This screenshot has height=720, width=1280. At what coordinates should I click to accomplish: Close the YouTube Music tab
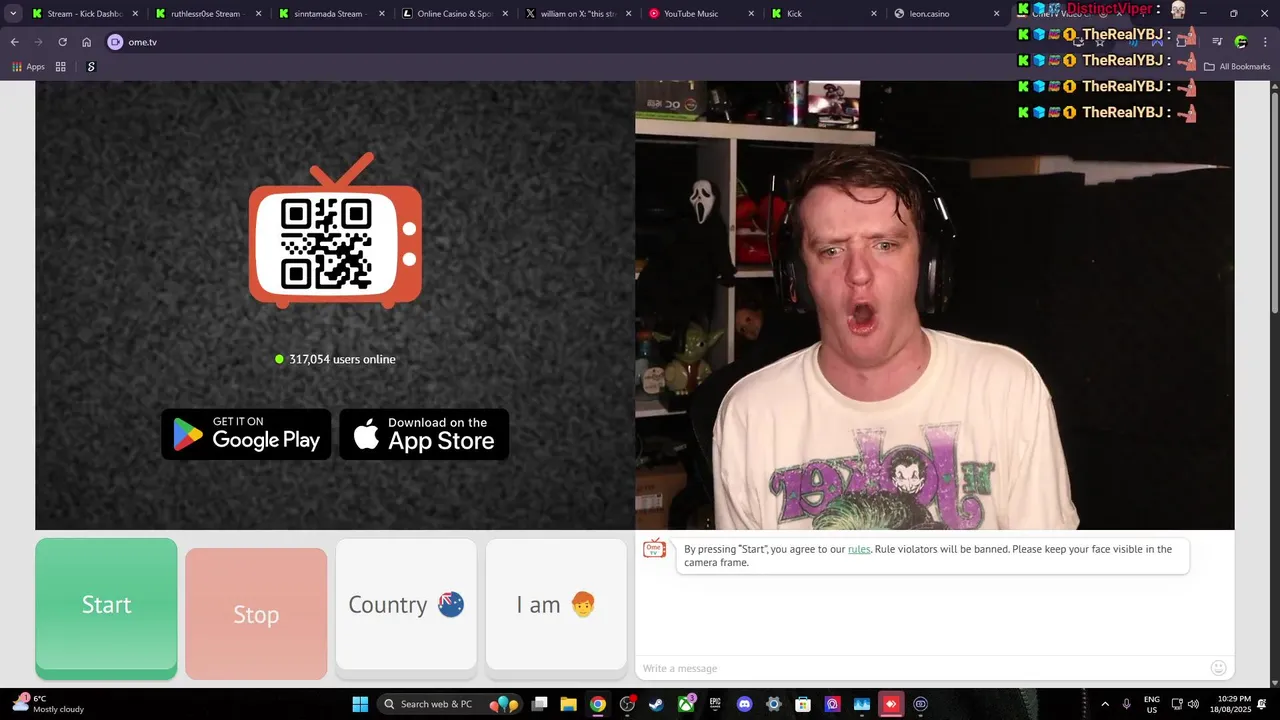tap(750, 14)
